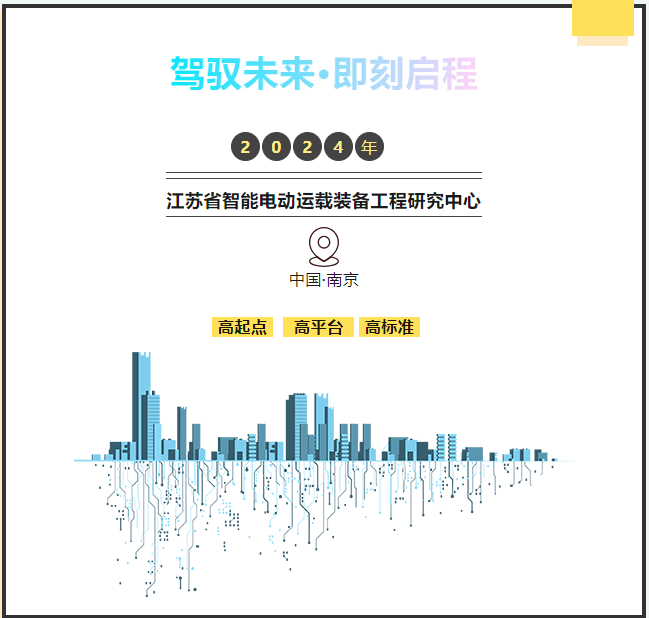This screenshot has width=649, height=618.
Task: Click the "4" digit circle
Action: [x=339, y=148]
